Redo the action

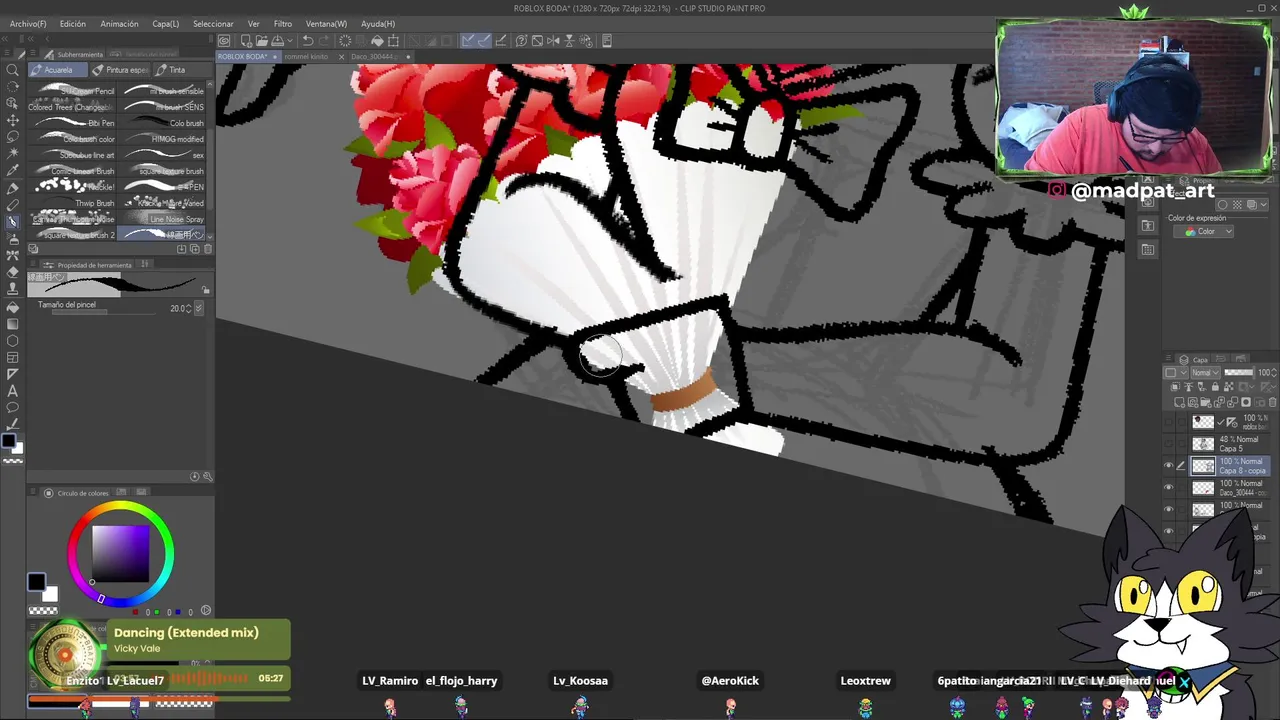coord(324,41)
